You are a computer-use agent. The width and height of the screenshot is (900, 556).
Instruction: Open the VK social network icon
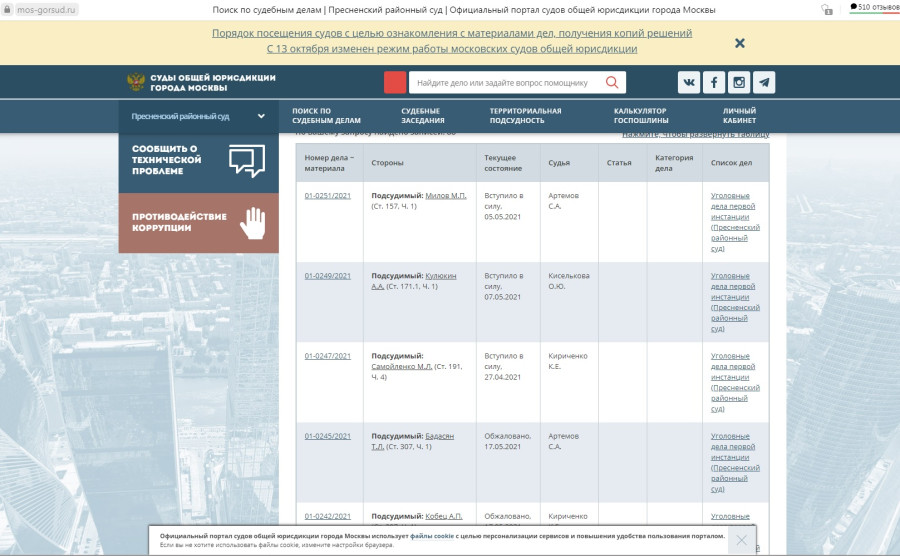tap(689, 82)
